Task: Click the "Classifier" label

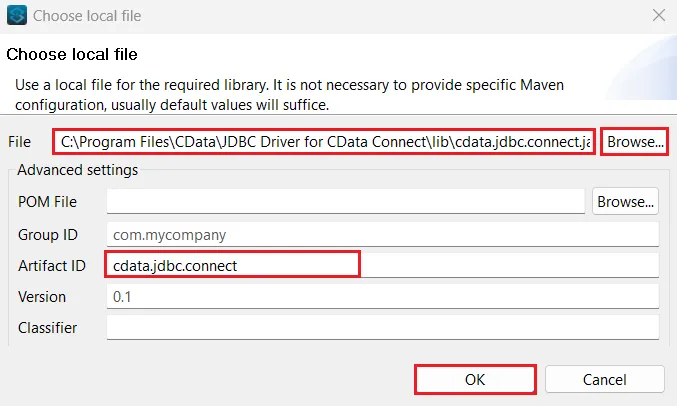Action: pos(47,327)
